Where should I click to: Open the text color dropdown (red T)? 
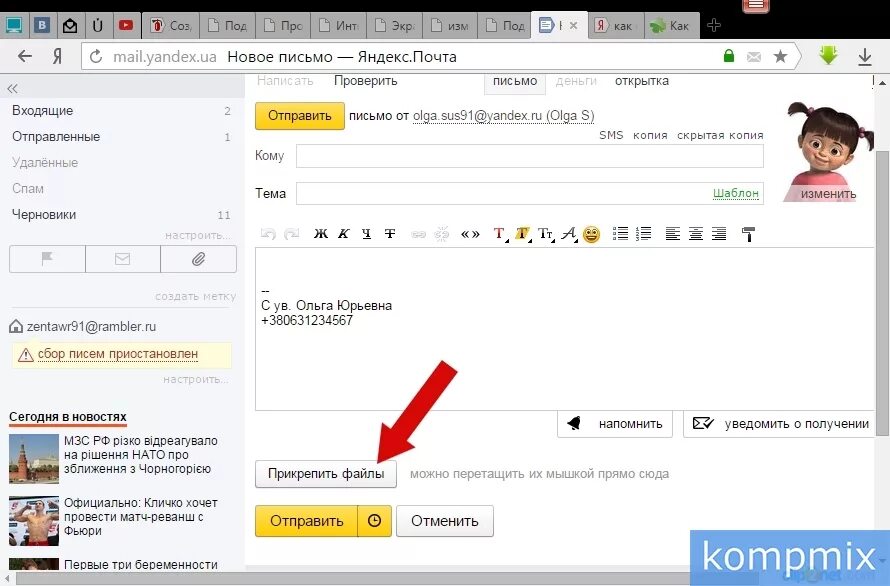[x=499, y=233]
